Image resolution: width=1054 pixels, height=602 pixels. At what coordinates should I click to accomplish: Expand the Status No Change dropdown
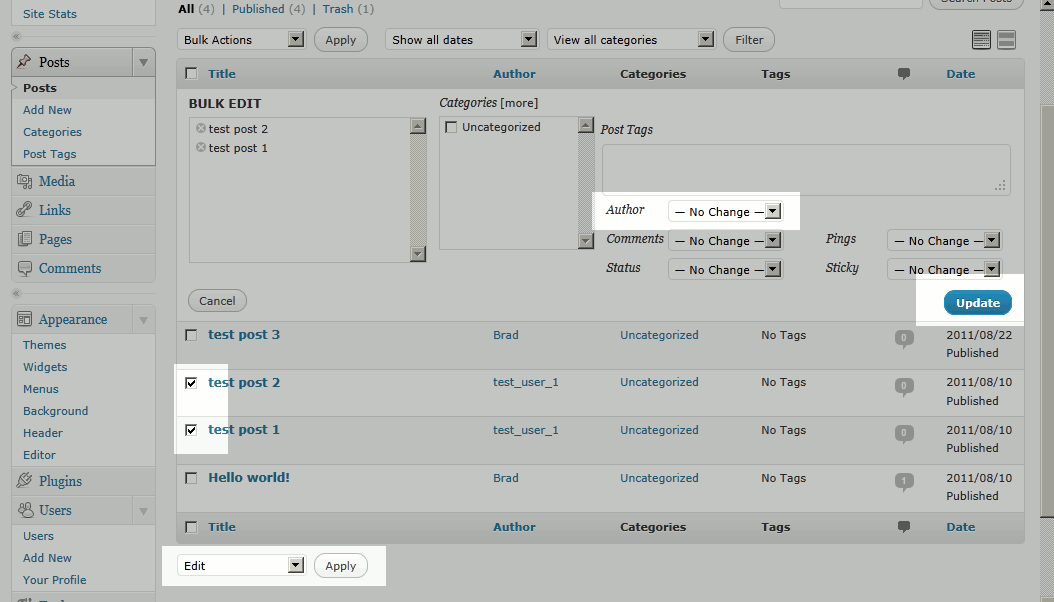tap(724, 270)
